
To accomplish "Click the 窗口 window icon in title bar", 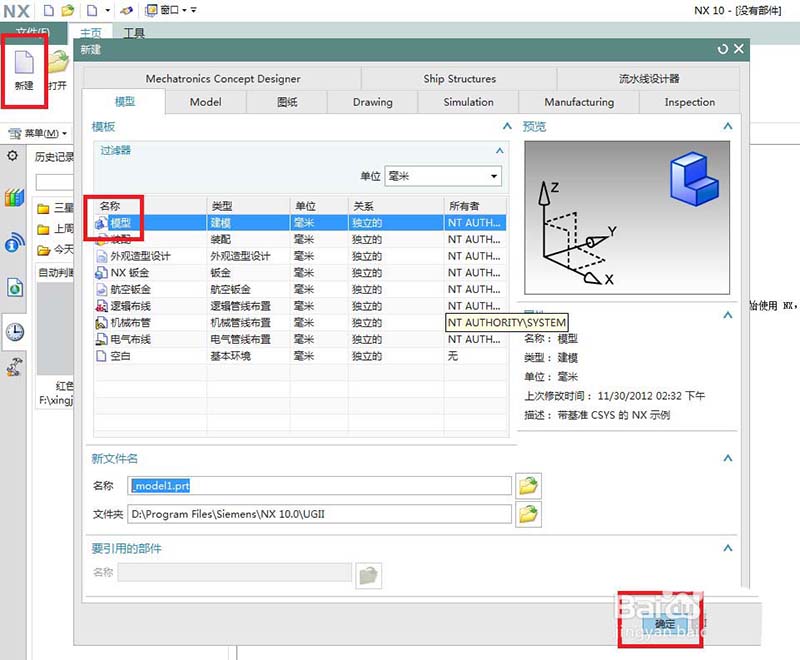I will [152, 10].
